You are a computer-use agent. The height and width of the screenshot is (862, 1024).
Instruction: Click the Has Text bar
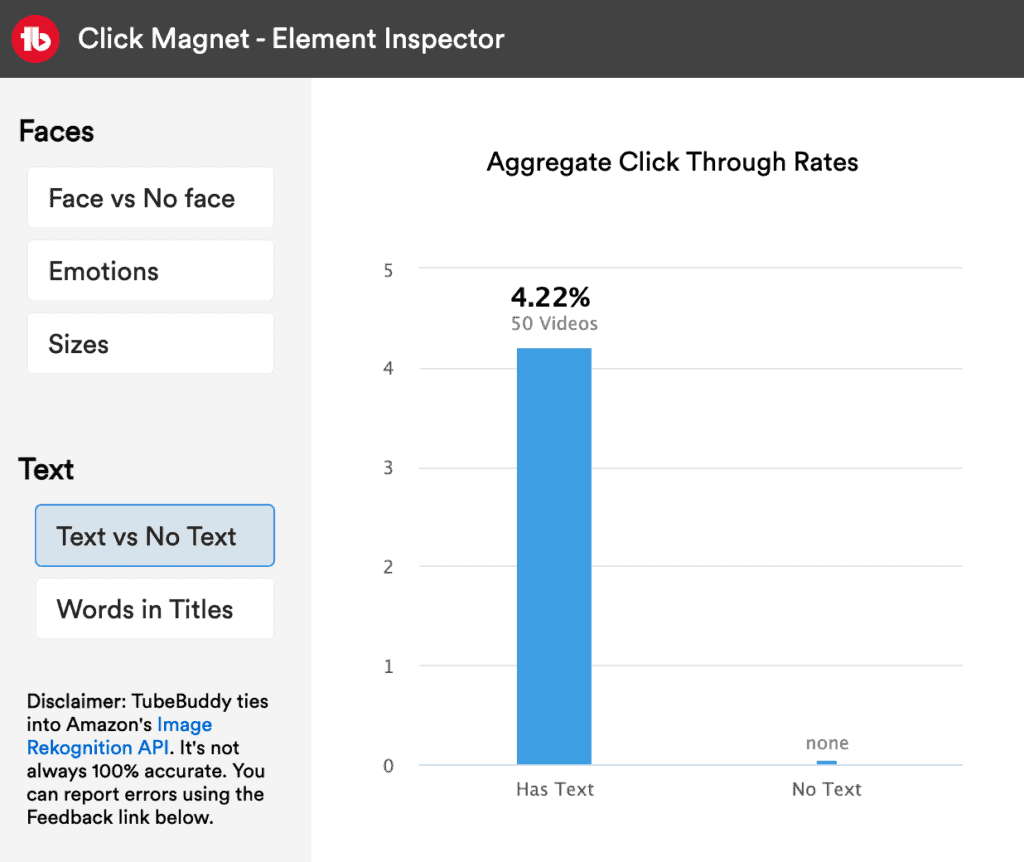(x=554, y=550)
